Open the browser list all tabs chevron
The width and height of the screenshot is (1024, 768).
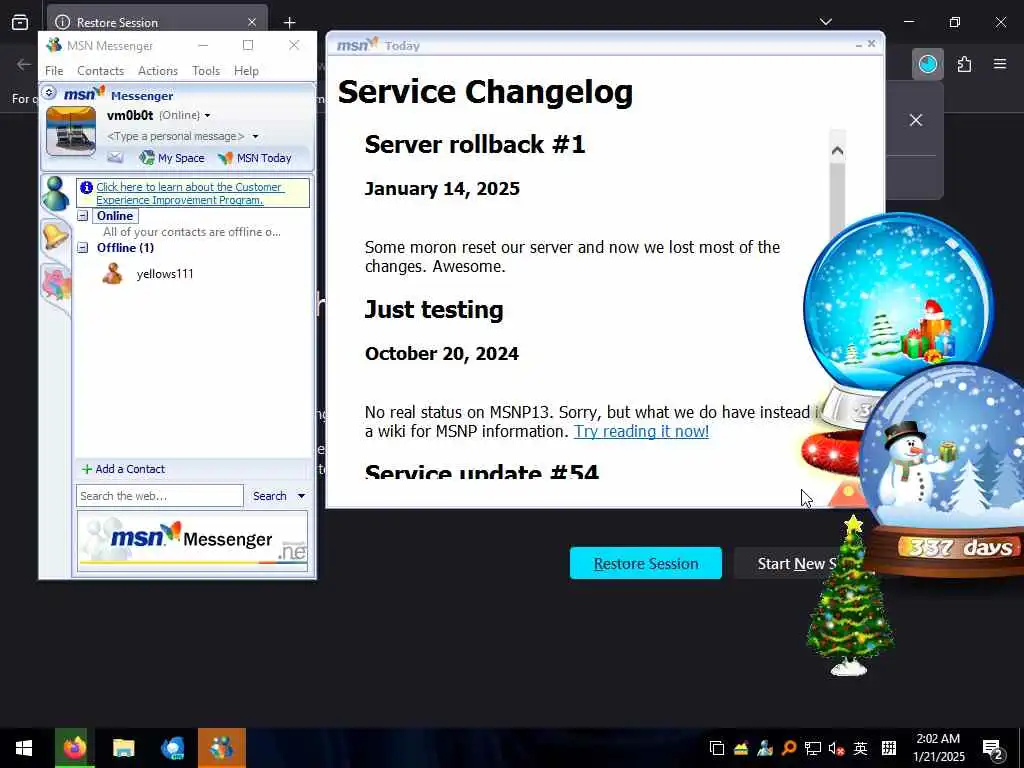[x=825, y=22]
